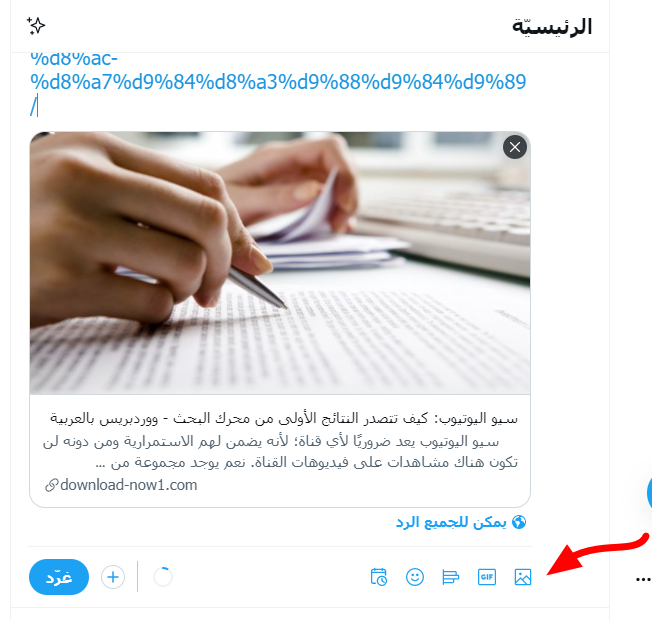Viewport: 652px width, 620px height.
Task: Add another tweet with the plus button
Action: (113, 577)
